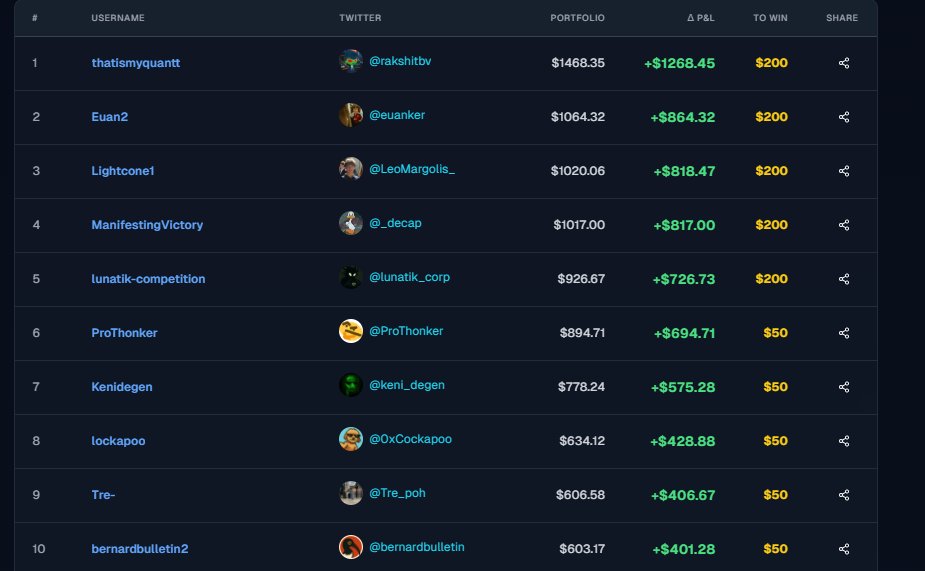Click rank number 10
This screenshot has width=925, height=571.
point(38,549)
